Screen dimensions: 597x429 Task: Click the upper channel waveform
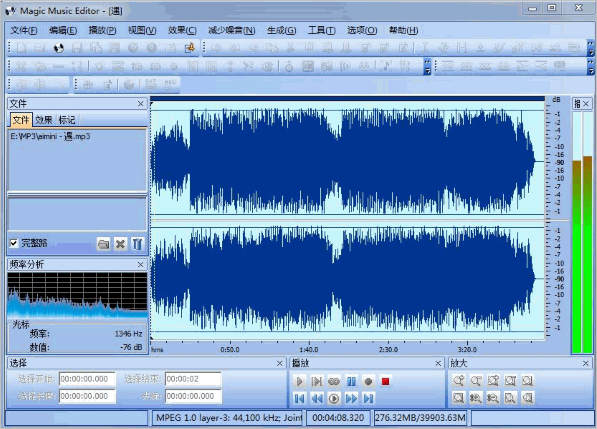[348, 161]
